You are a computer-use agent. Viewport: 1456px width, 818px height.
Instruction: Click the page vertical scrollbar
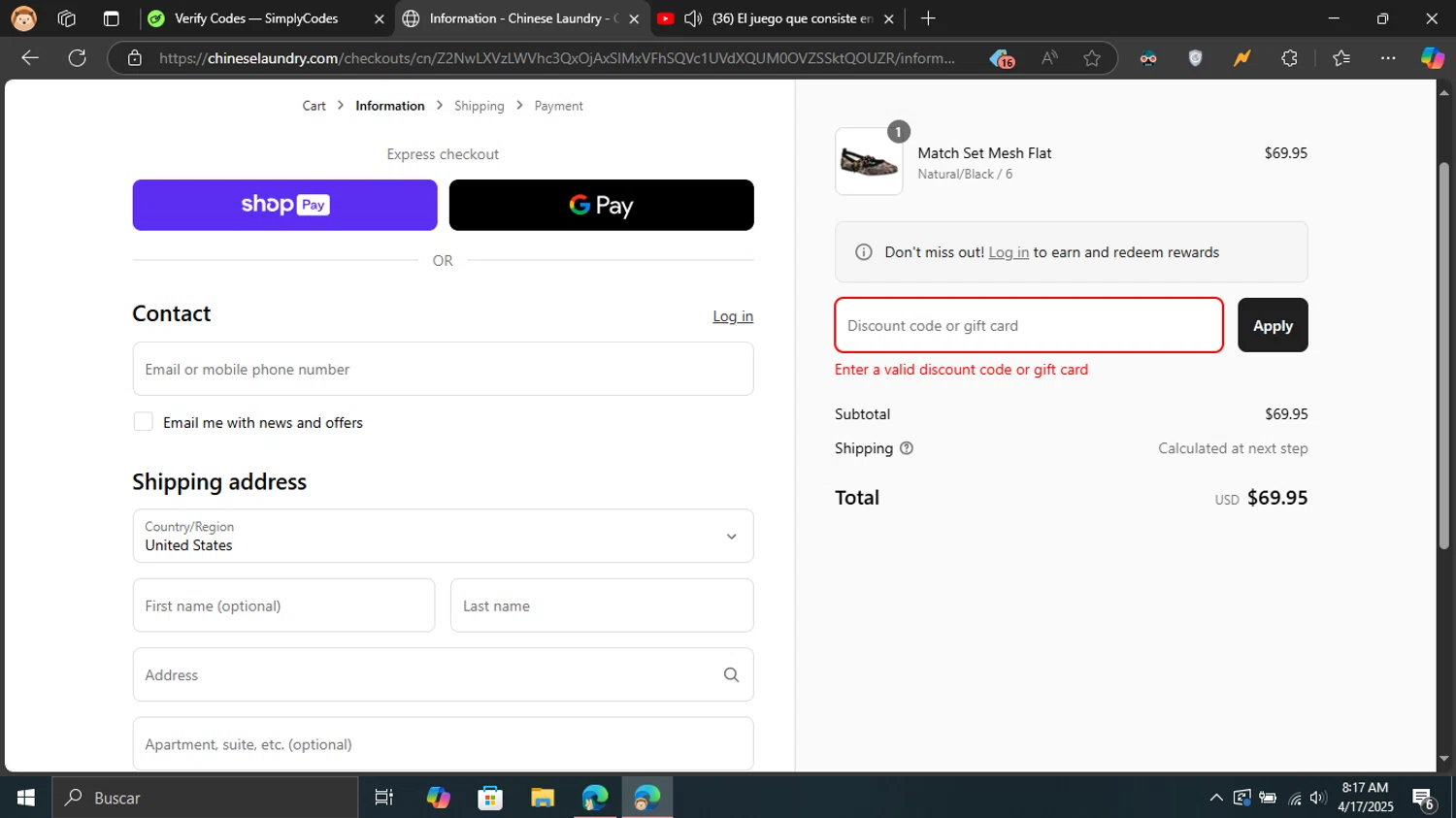1444,355
